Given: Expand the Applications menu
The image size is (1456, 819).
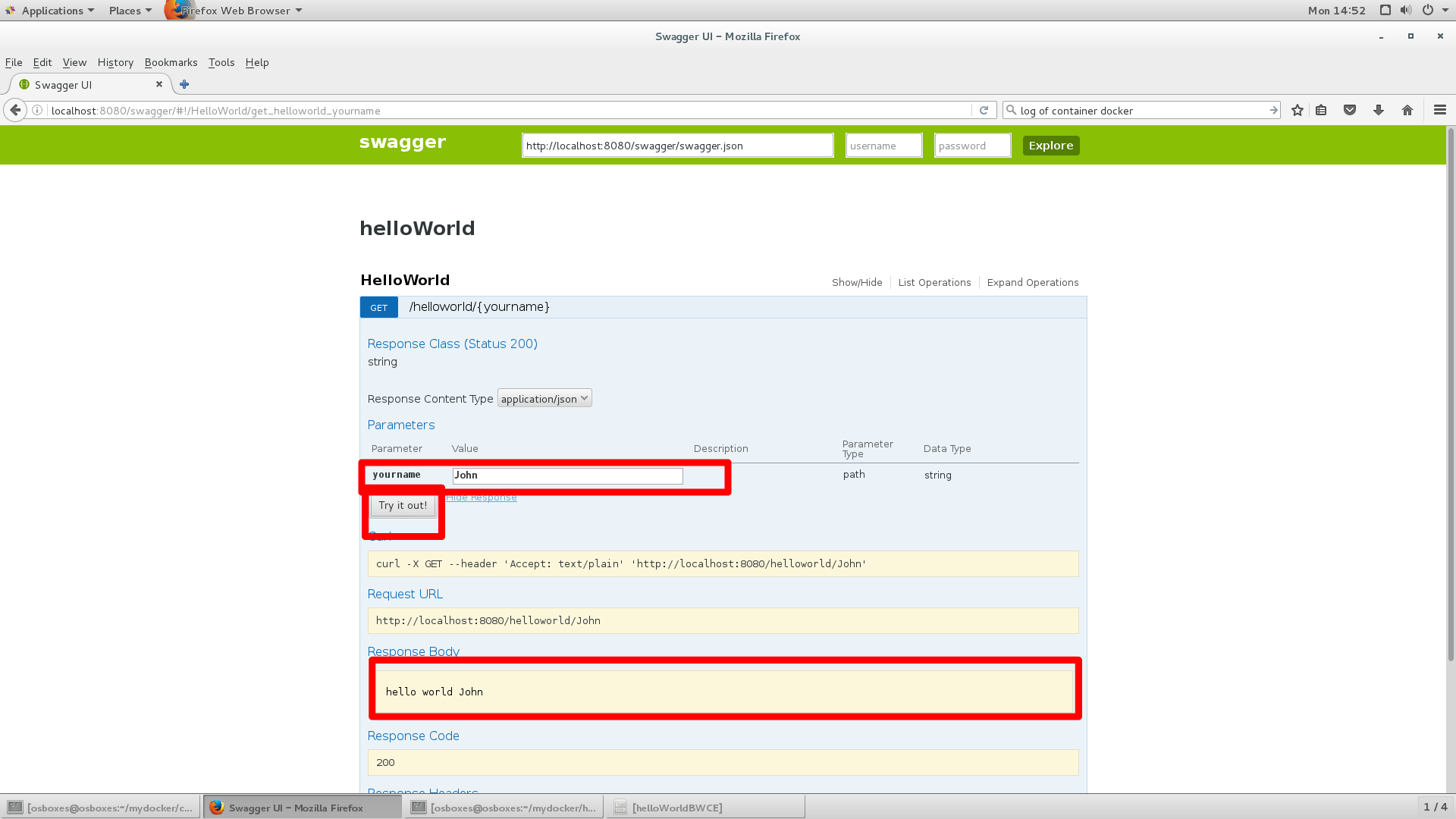Looking at the screenshot, I should click(x=52, y=11).
